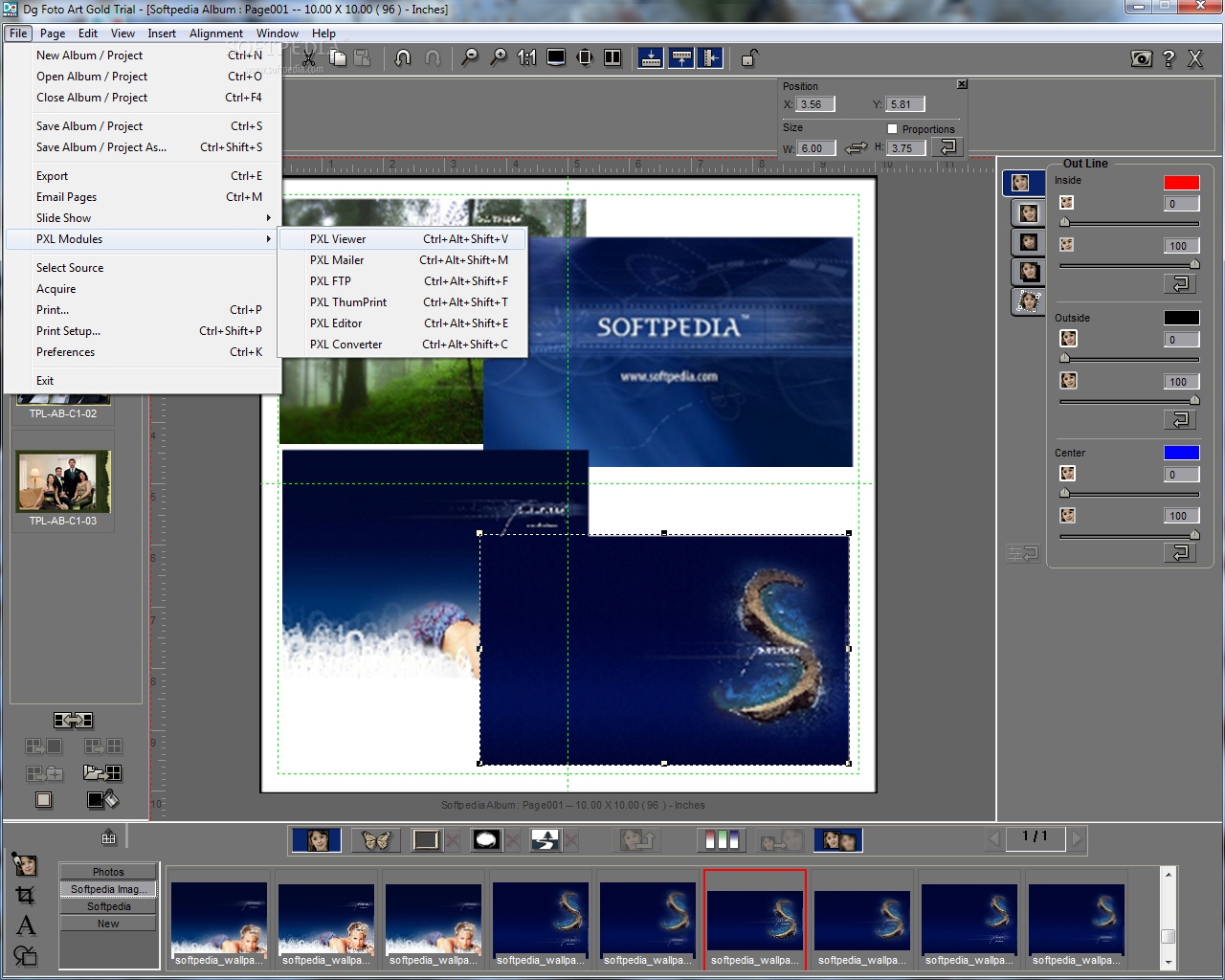Screen dimensions: 1225x980
Task: Click the two-page spread view icon
Action: tap(612, 58)
